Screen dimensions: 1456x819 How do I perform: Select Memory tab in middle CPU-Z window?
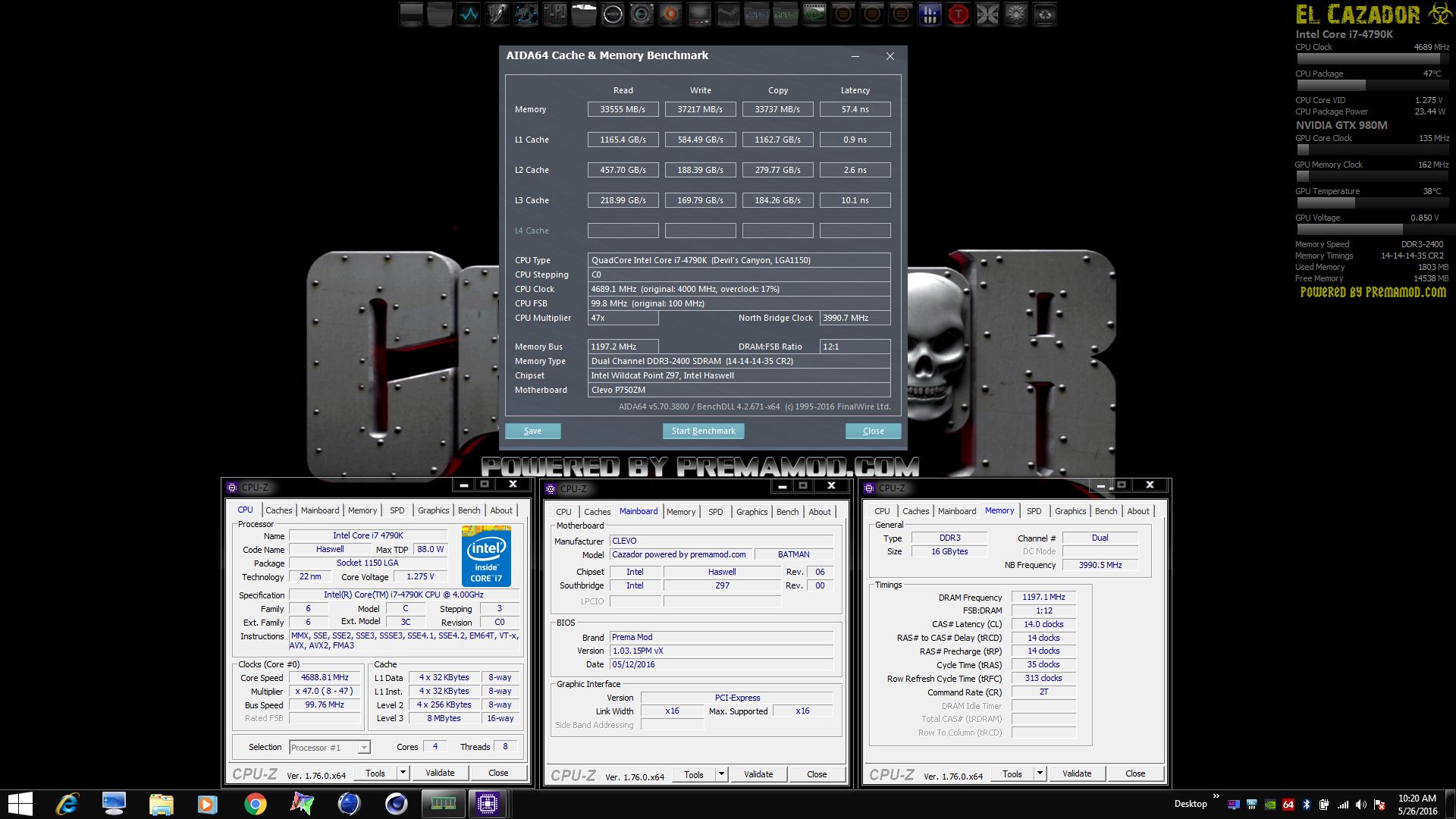[x=681, y=512]
